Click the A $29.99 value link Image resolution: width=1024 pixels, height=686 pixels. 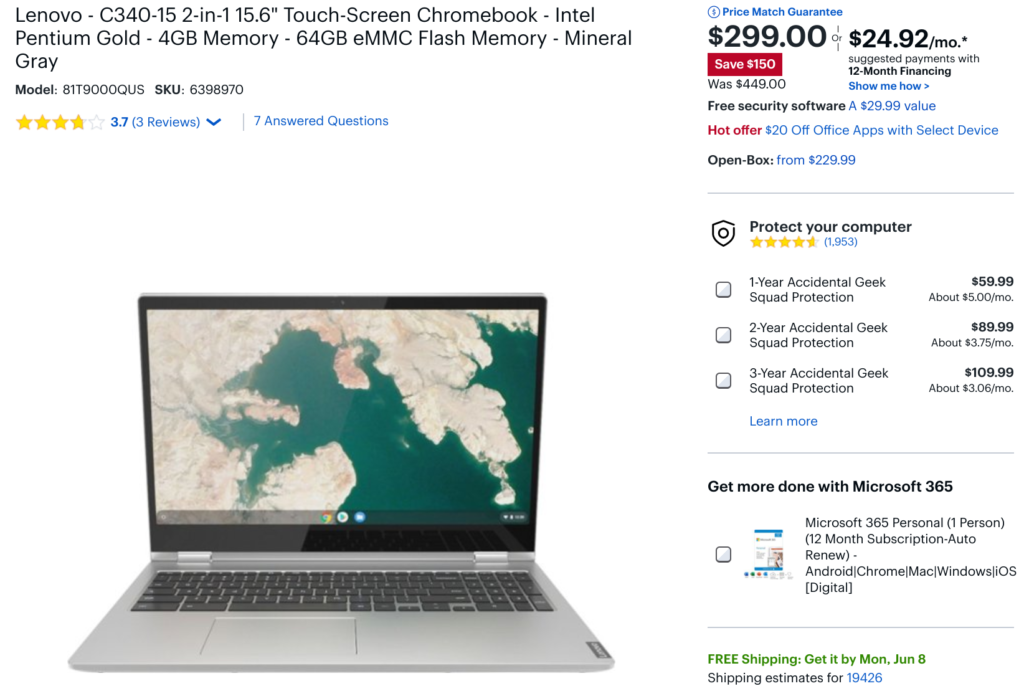(x=892, y=106)
